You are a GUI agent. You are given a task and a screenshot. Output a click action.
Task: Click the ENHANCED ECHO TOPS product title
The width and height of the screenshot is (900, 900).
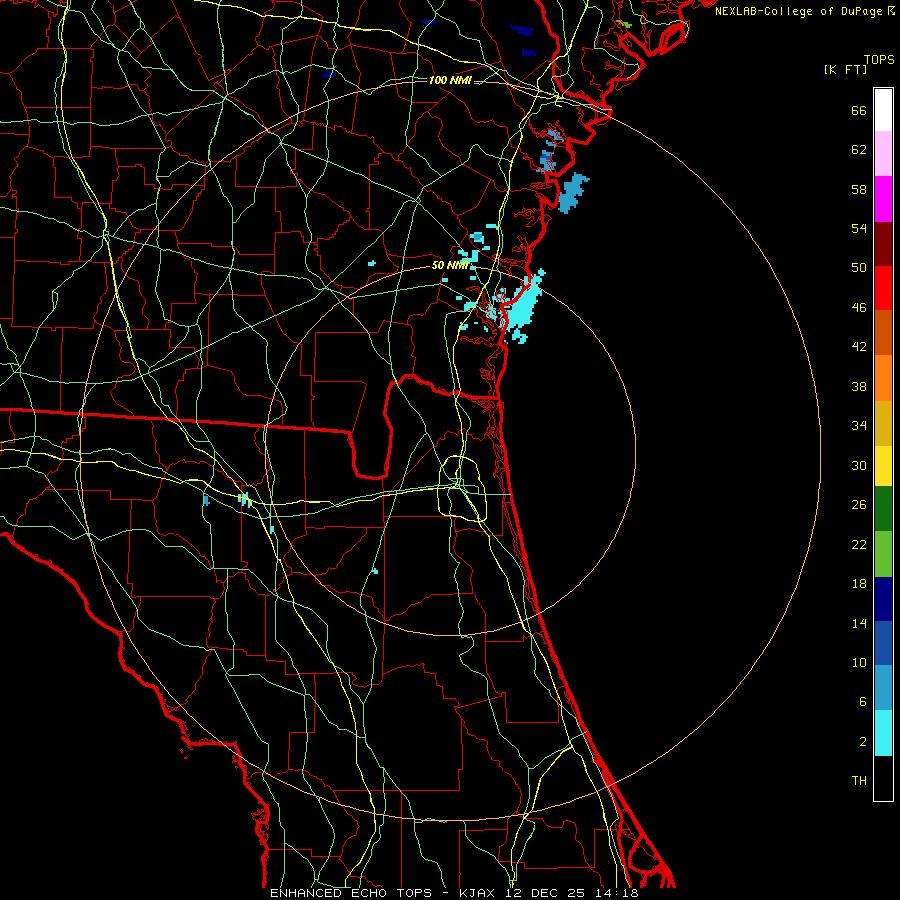click(350, 893)
